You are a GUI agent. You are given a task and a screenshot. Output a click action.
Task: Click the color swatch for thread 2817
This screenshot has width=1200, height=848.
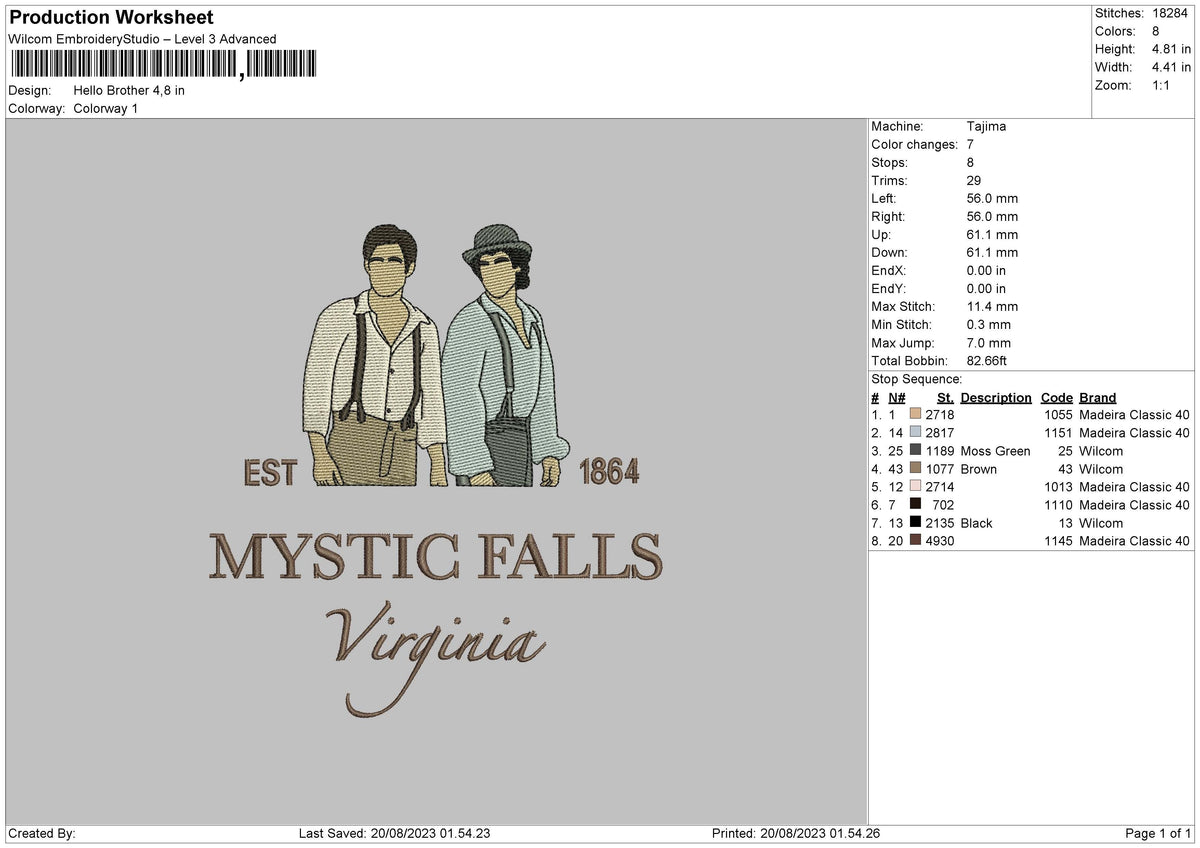pos(915,433)
